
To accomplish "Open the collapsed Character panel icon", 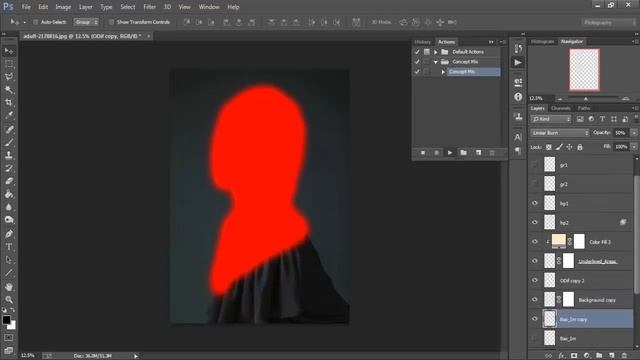I will pyautogui.click(x=518, y=137).
